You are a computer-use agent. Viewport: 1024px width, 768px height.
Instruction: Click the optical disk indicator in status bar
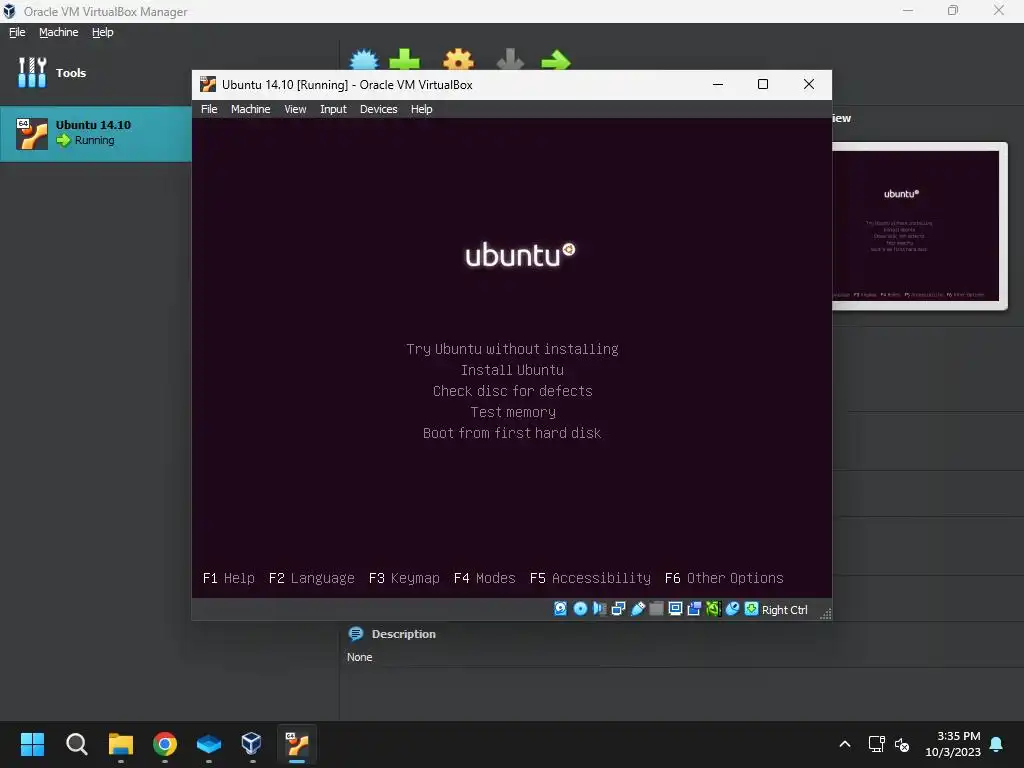[580, 609]
